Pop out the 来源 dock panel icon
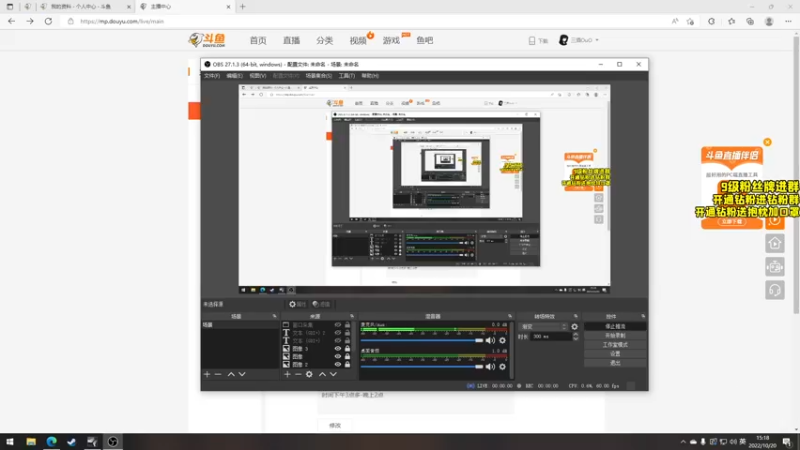The height and width of the screenshot is (450, 800). (352, 316)
